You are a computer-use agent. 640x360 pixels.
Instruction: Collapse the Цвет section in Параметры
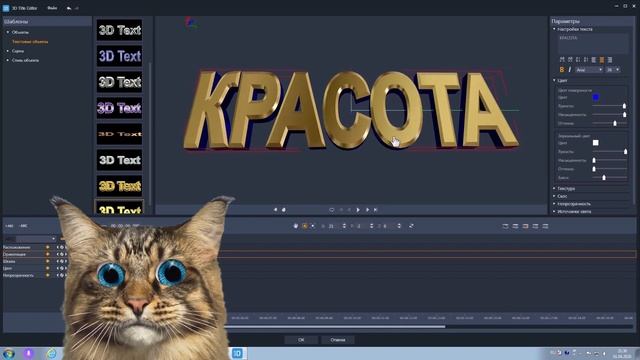[x=554, y=80]
